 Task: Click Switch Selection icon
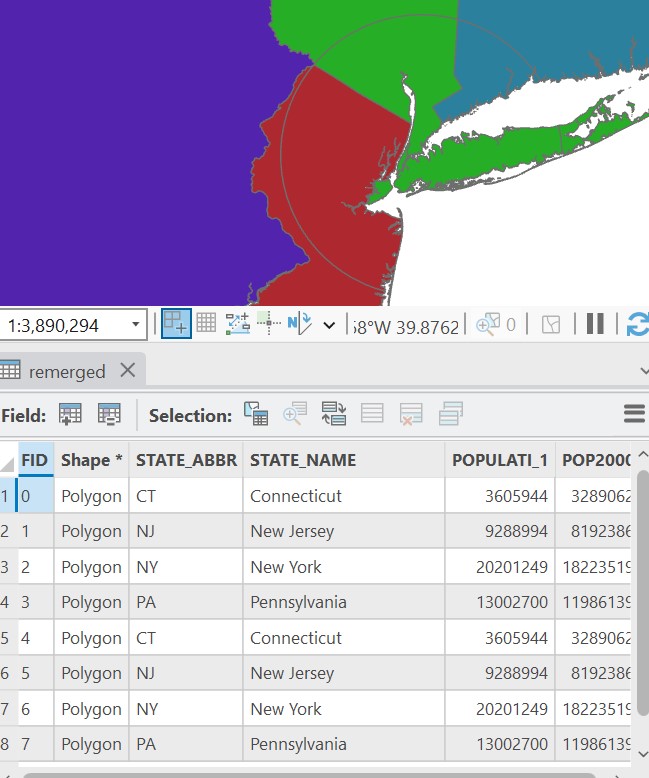(333, 414)
